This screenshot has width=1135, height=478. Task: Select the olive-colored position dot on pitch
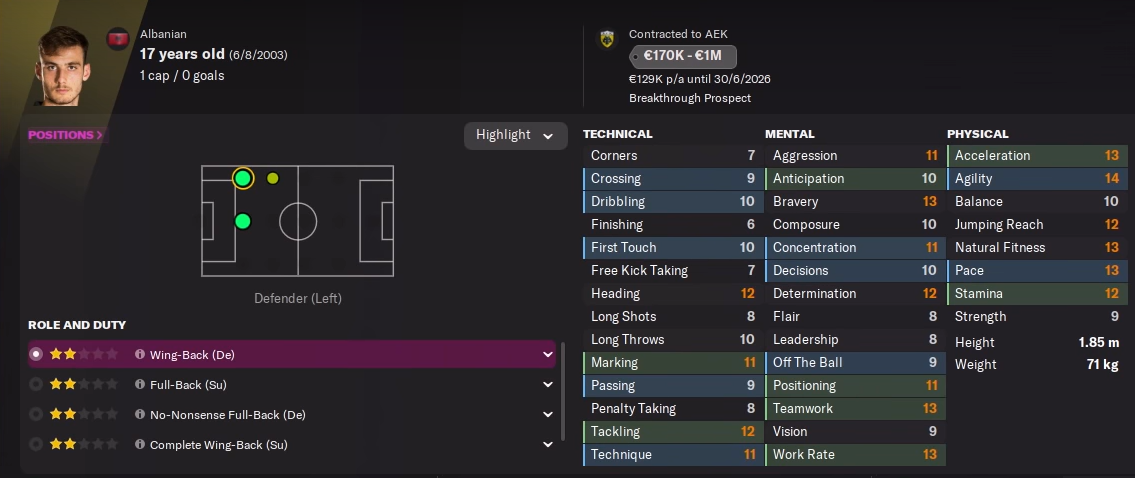pyautogui.click(x=273, y=178)
